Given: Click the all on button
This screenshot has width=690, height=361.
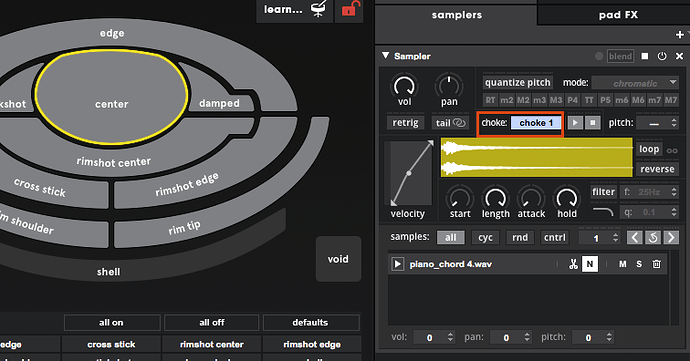Looking at the screenshot, I should [111, 322].
